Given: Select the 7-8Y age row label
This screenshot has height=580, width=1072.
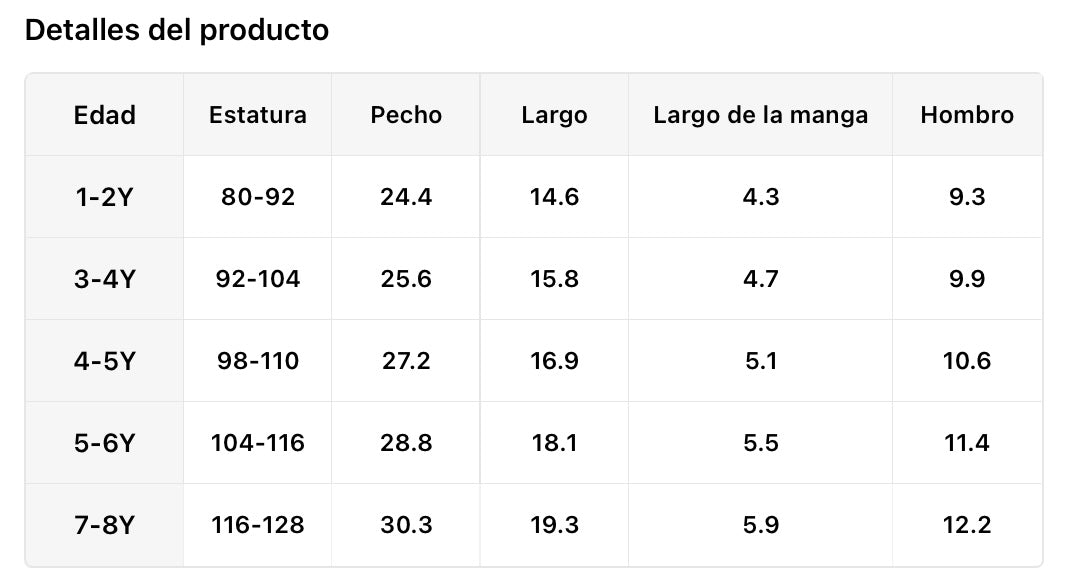Looking at the screenshot, I should pyautogui.click(x=104, y=525).
